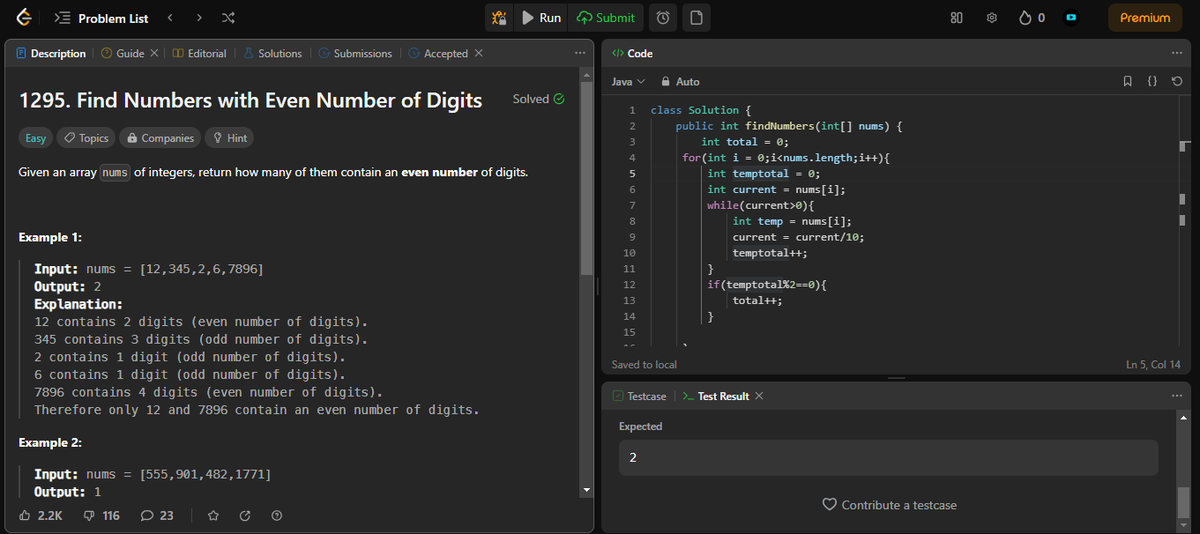Like the problem with thumbs up
Screen dimensions: 1200x534
pos(41,515)
